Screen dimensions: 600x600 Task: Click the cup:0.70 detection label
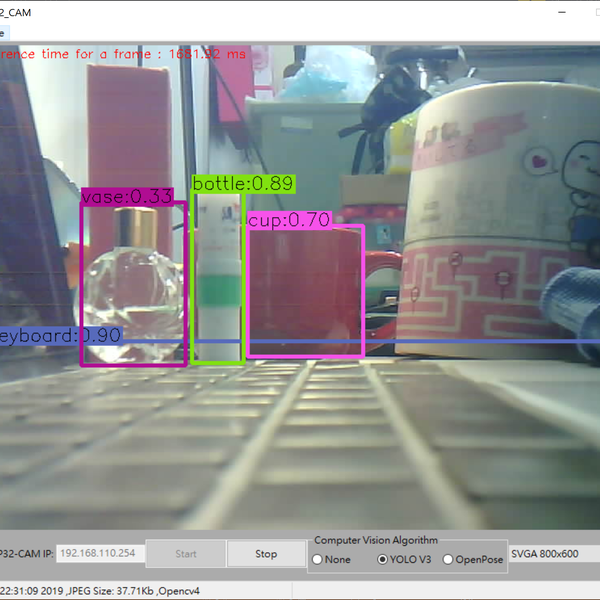click(x=288, y=219)
